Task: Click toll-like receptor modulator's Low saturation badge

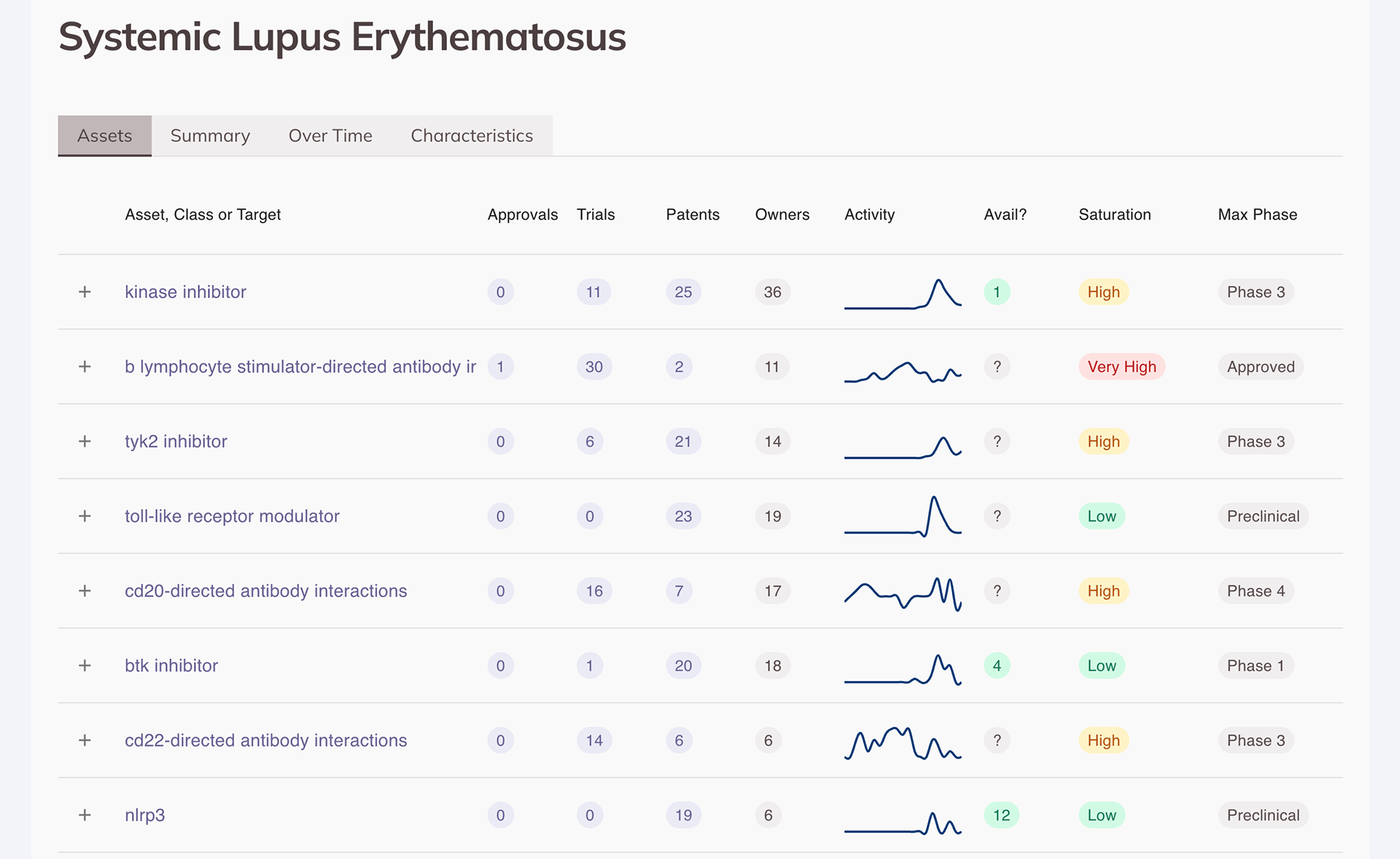Action: coord(1102,516)
